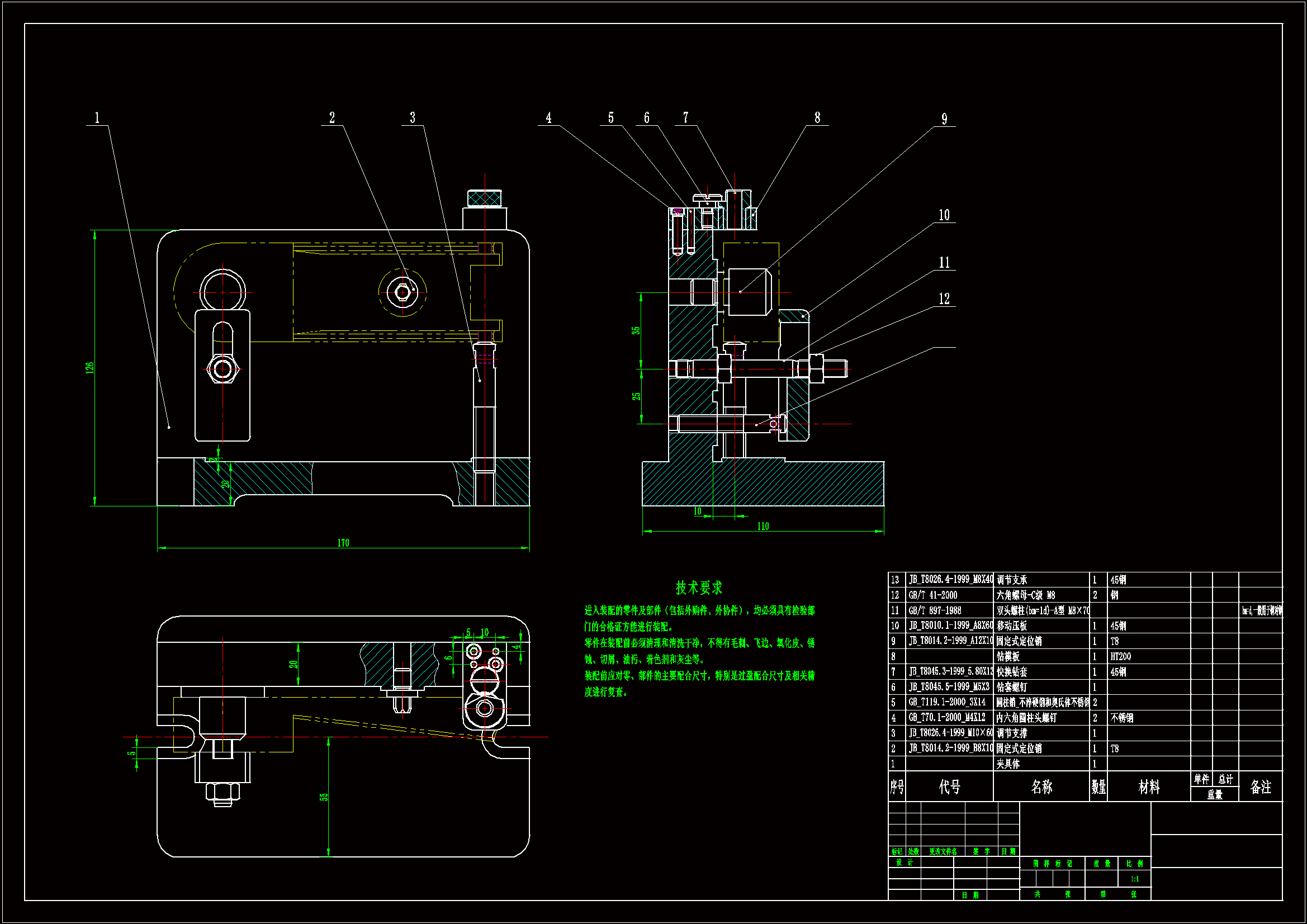Select the 夹具体 name cell in parts list

click(x=1008, y=764)
